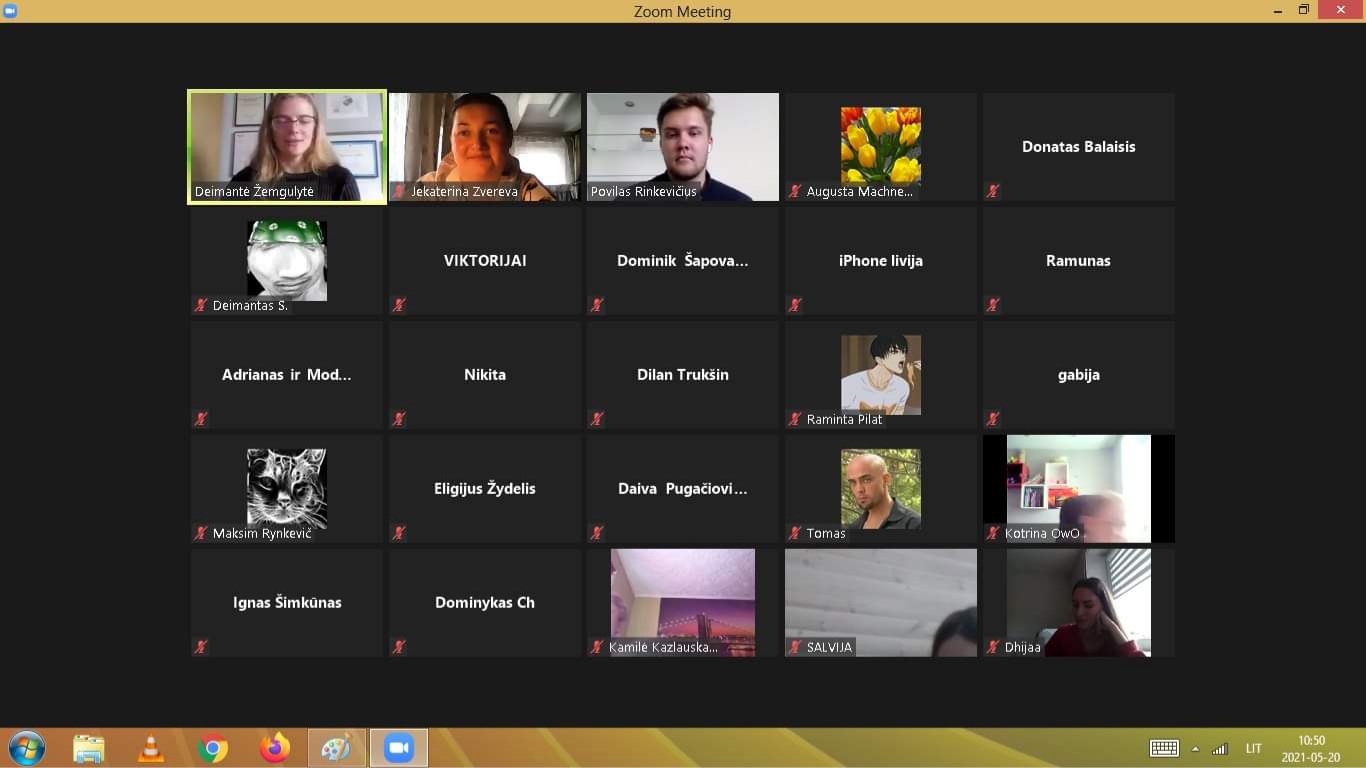Select Donatas Balaisis participant tile
Viewport: 1366px width, 768px height.
pyautogui.click(x=1079, y=147)
